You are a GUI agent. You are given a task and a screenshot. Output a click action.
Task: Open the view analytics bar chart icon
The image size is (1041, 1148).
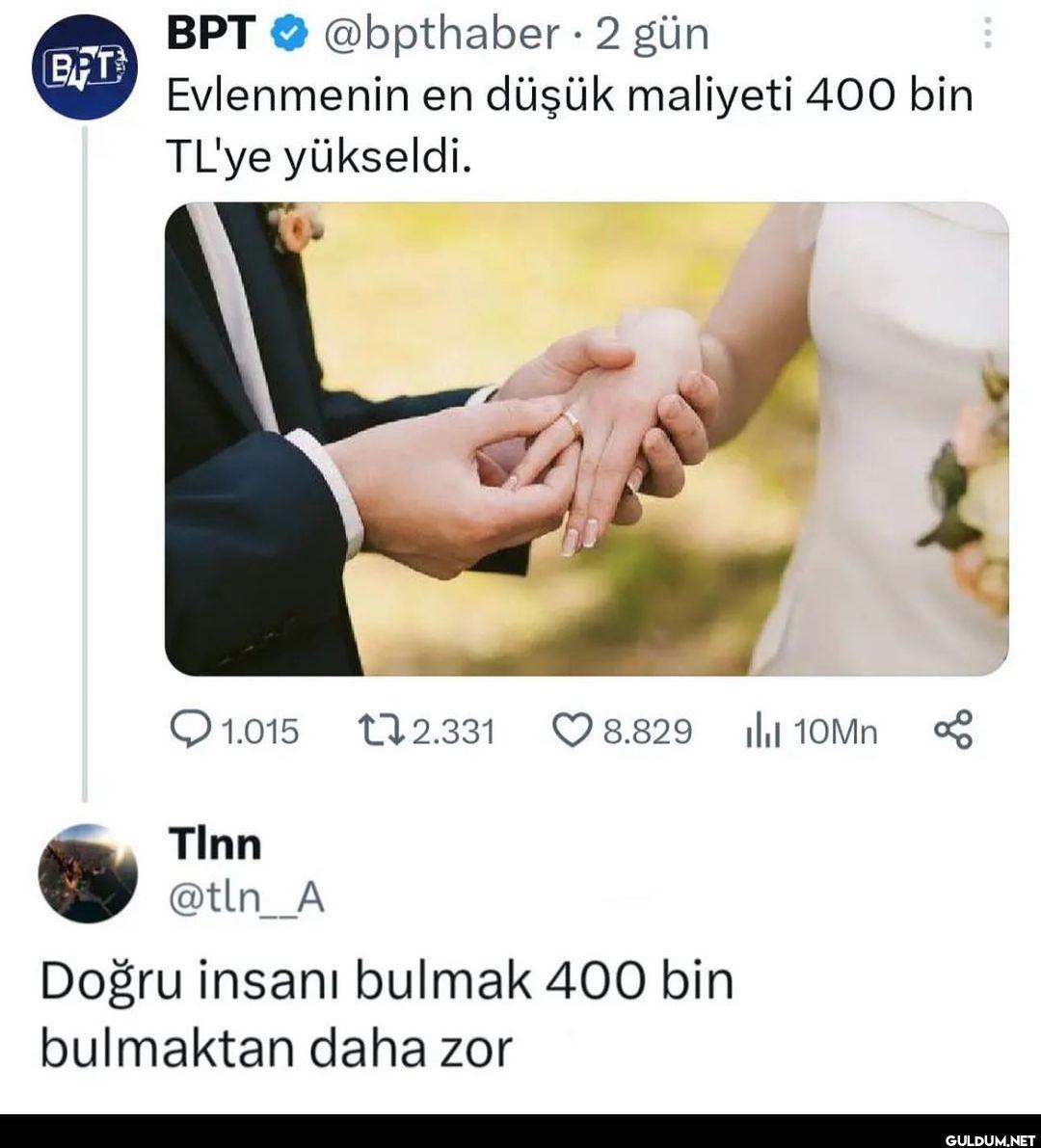click(x=762, y=731)
